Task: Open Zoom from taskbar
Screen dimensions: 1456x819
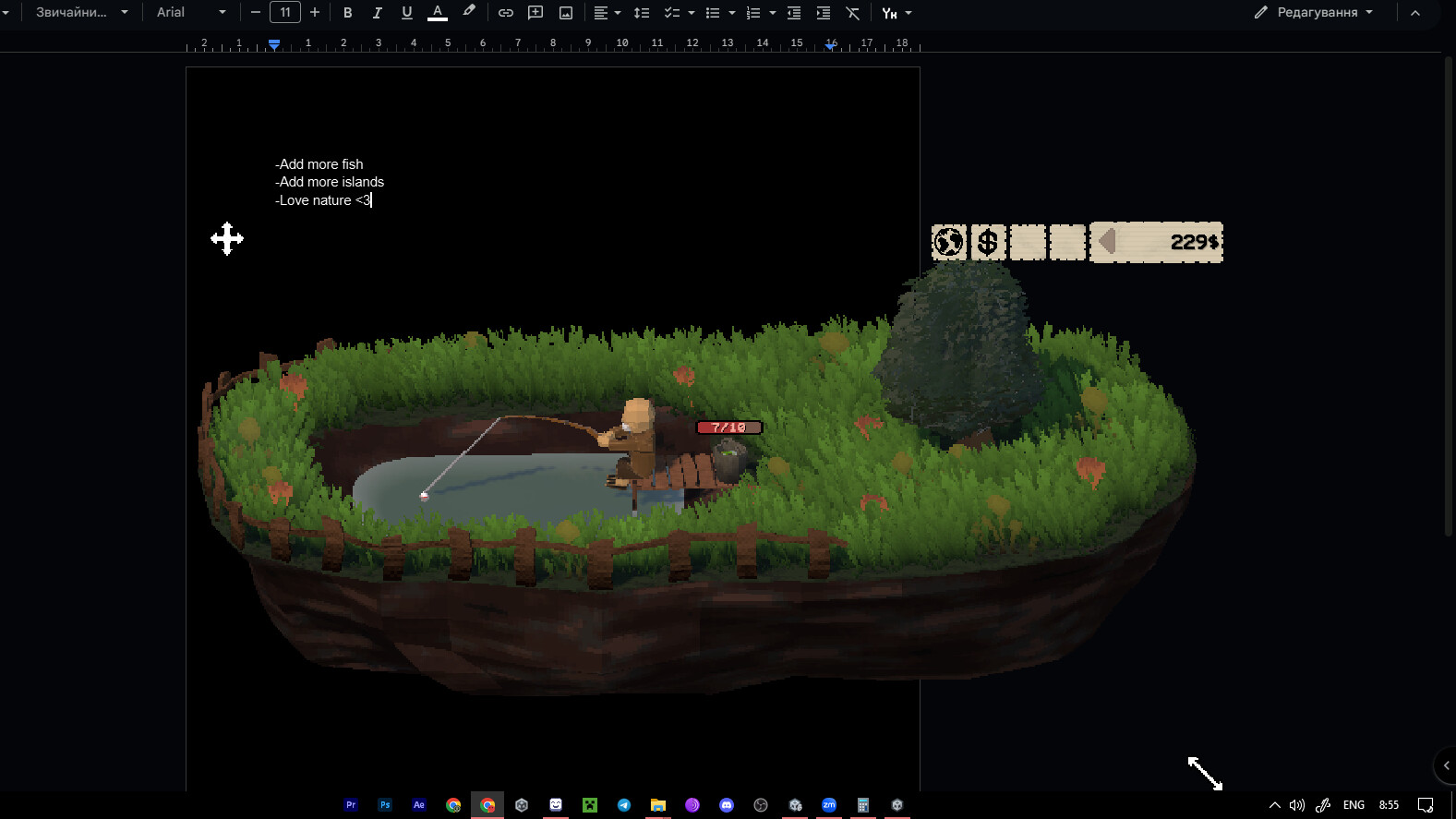Action: [829, 805]
